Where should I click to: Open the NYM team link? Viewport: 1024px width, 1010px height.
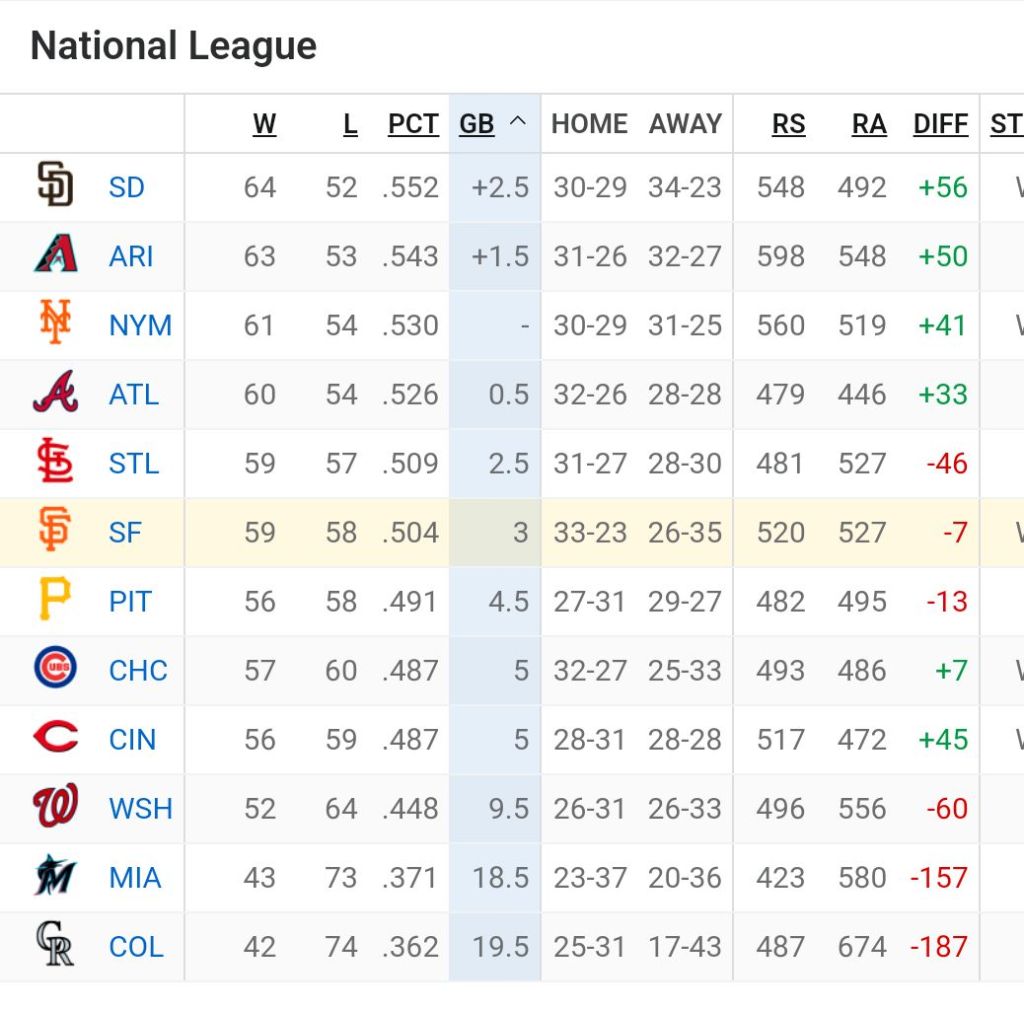coord(140,325)
